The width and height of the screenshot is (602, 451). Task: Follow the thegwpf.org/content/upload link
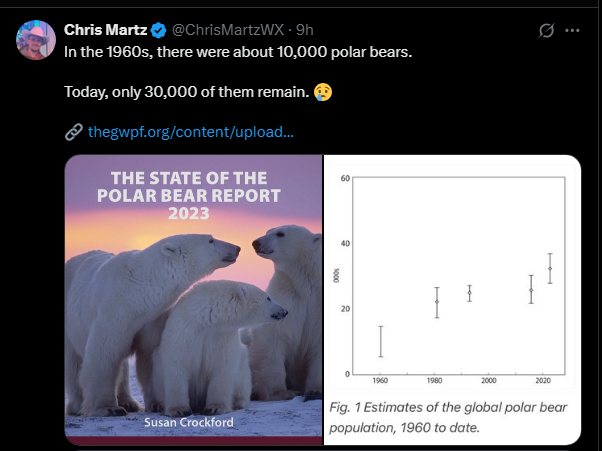click(191, 132)
